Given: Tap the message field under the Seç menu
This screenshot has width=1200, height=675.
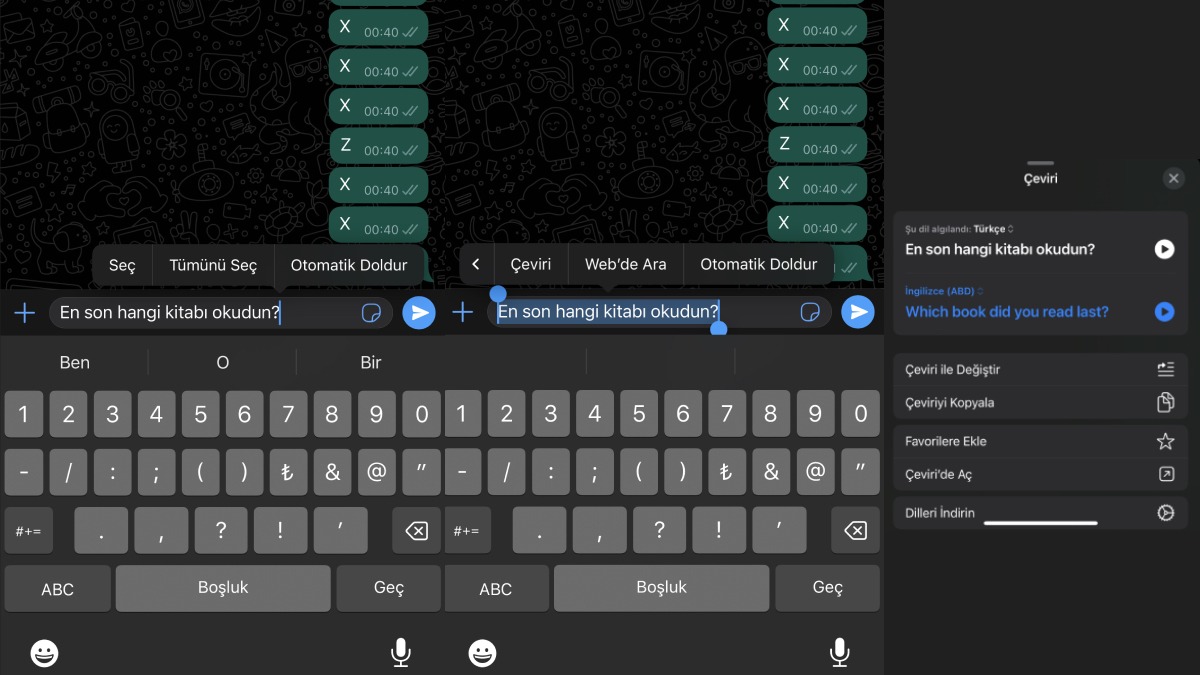Looking at the screenshot, I should [x=220, y=313].
